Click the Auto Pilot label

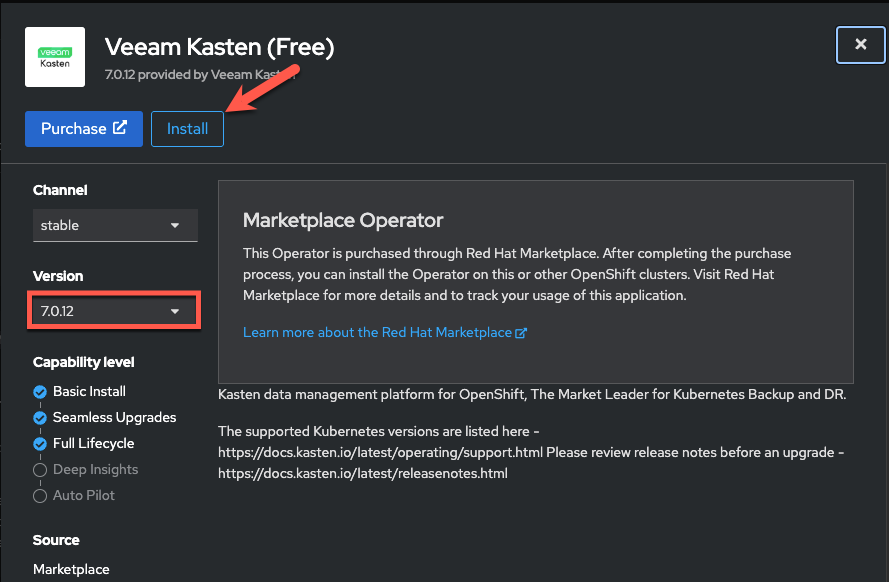tap(83, 495)
